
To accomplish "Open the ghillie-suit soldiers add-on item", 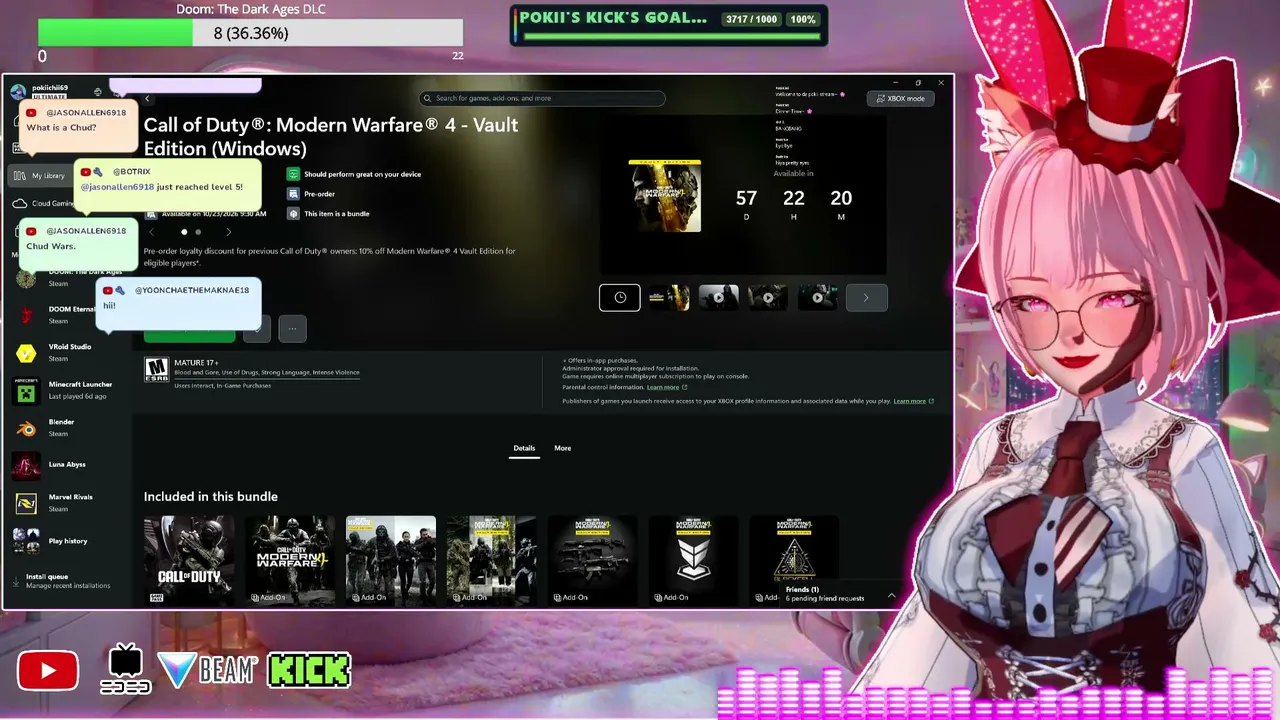I will 491,560.
